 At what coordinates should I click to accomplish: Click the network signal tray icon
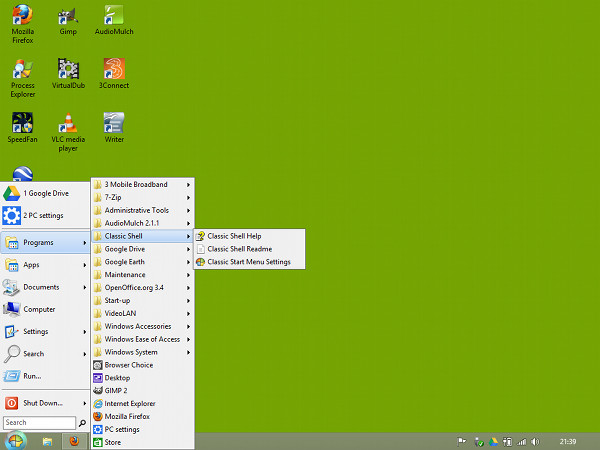point(522,442)
